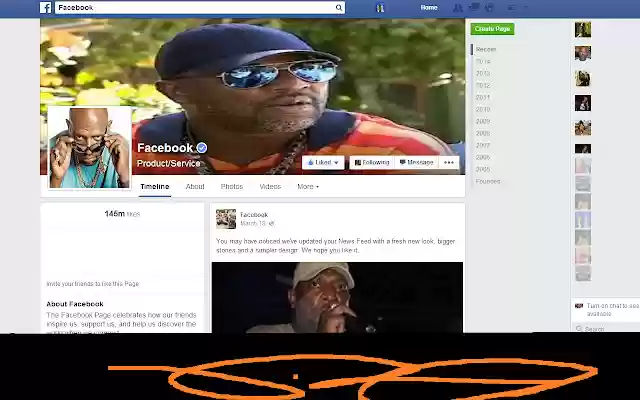Jump to 2008 in the timeline navigator
Screen dimensions: 640x400
coord(483,133)
